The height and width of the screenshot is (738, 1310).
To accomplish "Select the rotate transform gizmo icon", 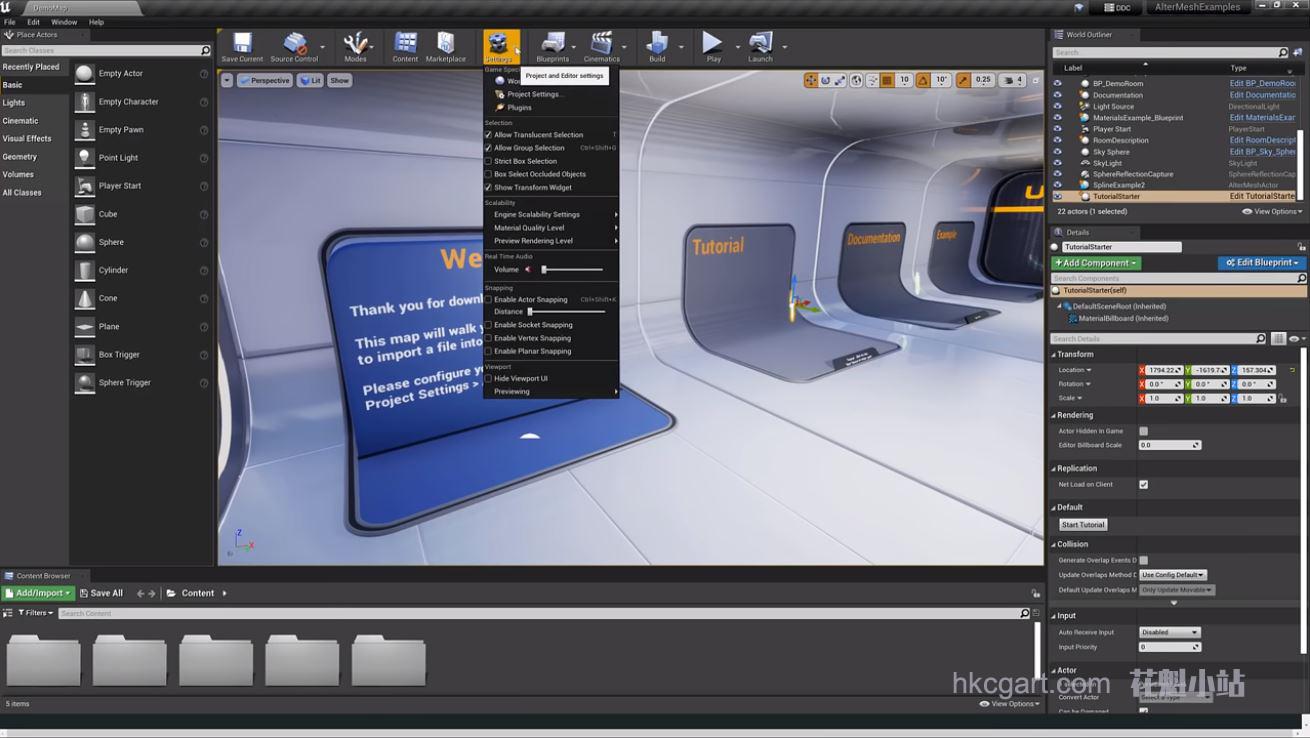I will coord(826,80).
